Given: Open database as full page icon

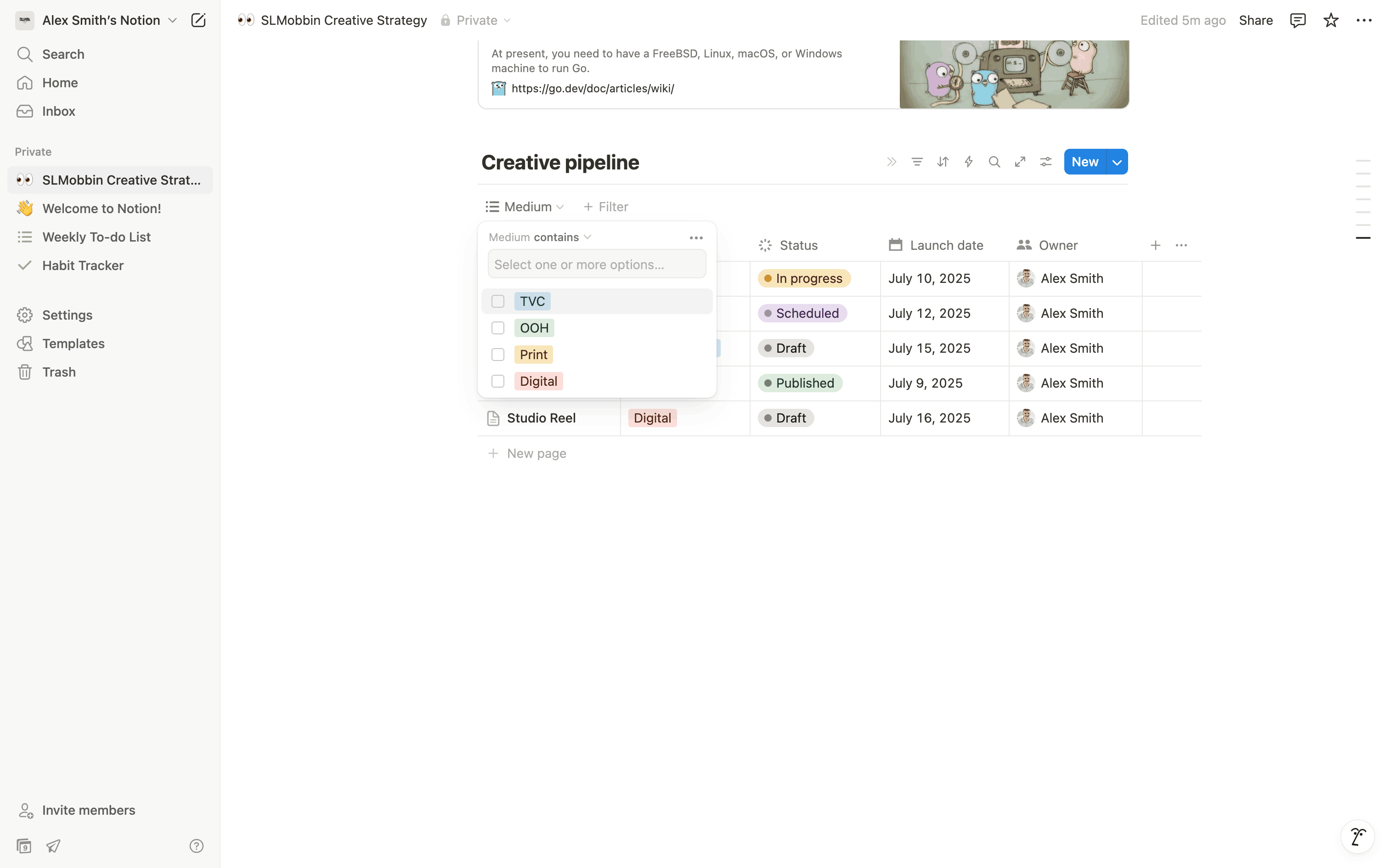Looking at the screenshot, I should pos(1020,162).
